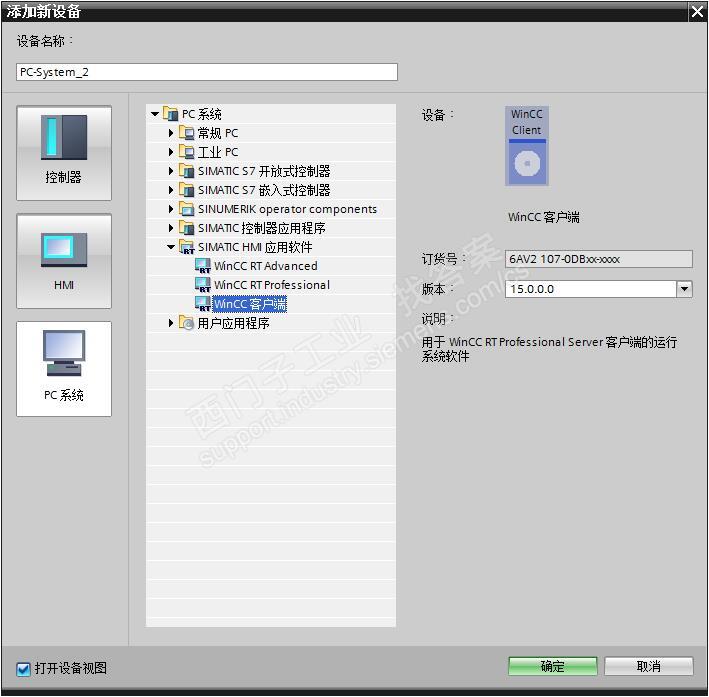This screenshot has width=709, height=697.
Task: Collapse SIMATIC HMI 应用软件 node
Action: (x=171, y=247)
